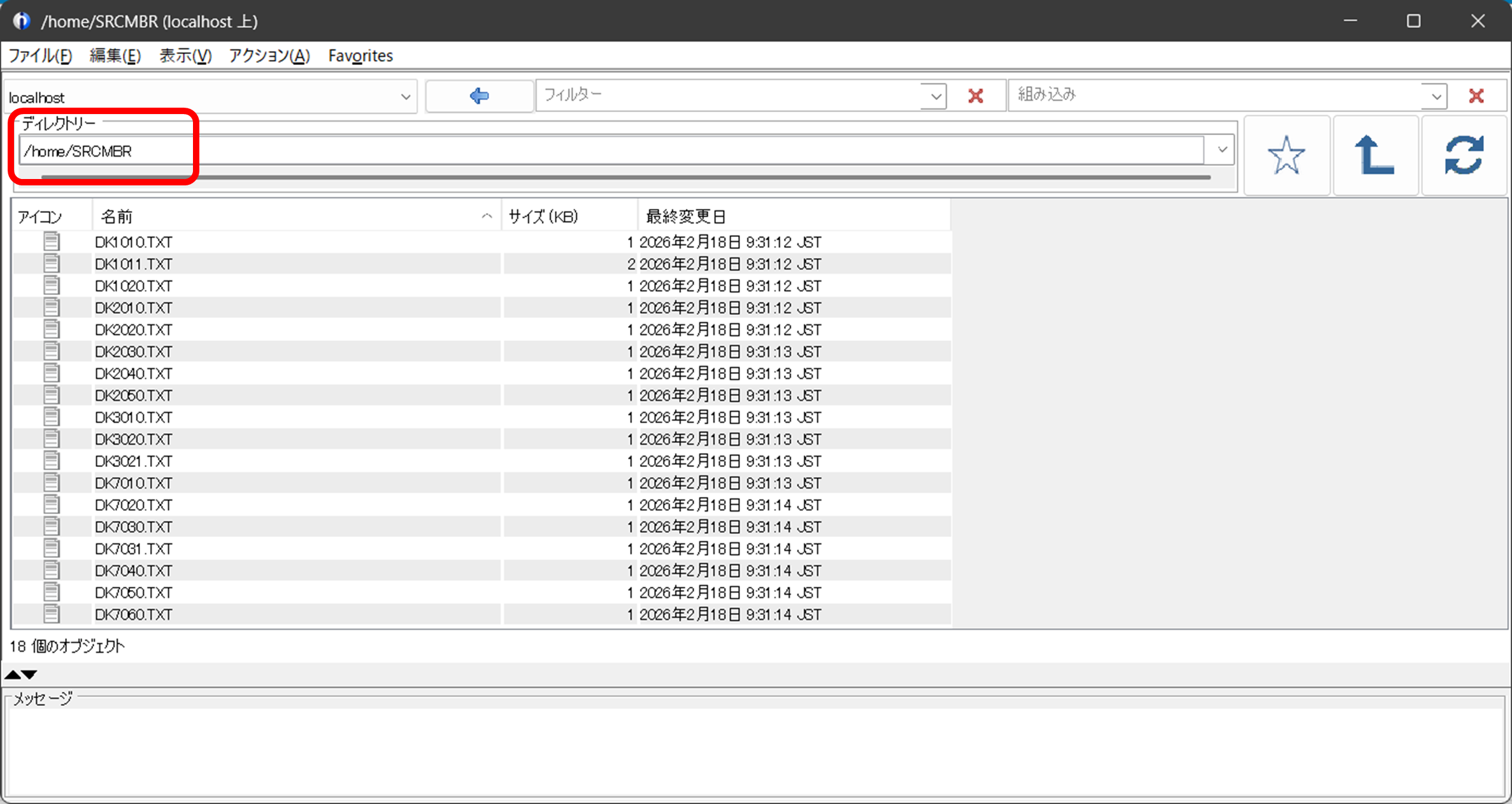Click the blue back arrow button
Viewport: 1512px width, 804px height.
pyautogui.click(x=479, y=96)
